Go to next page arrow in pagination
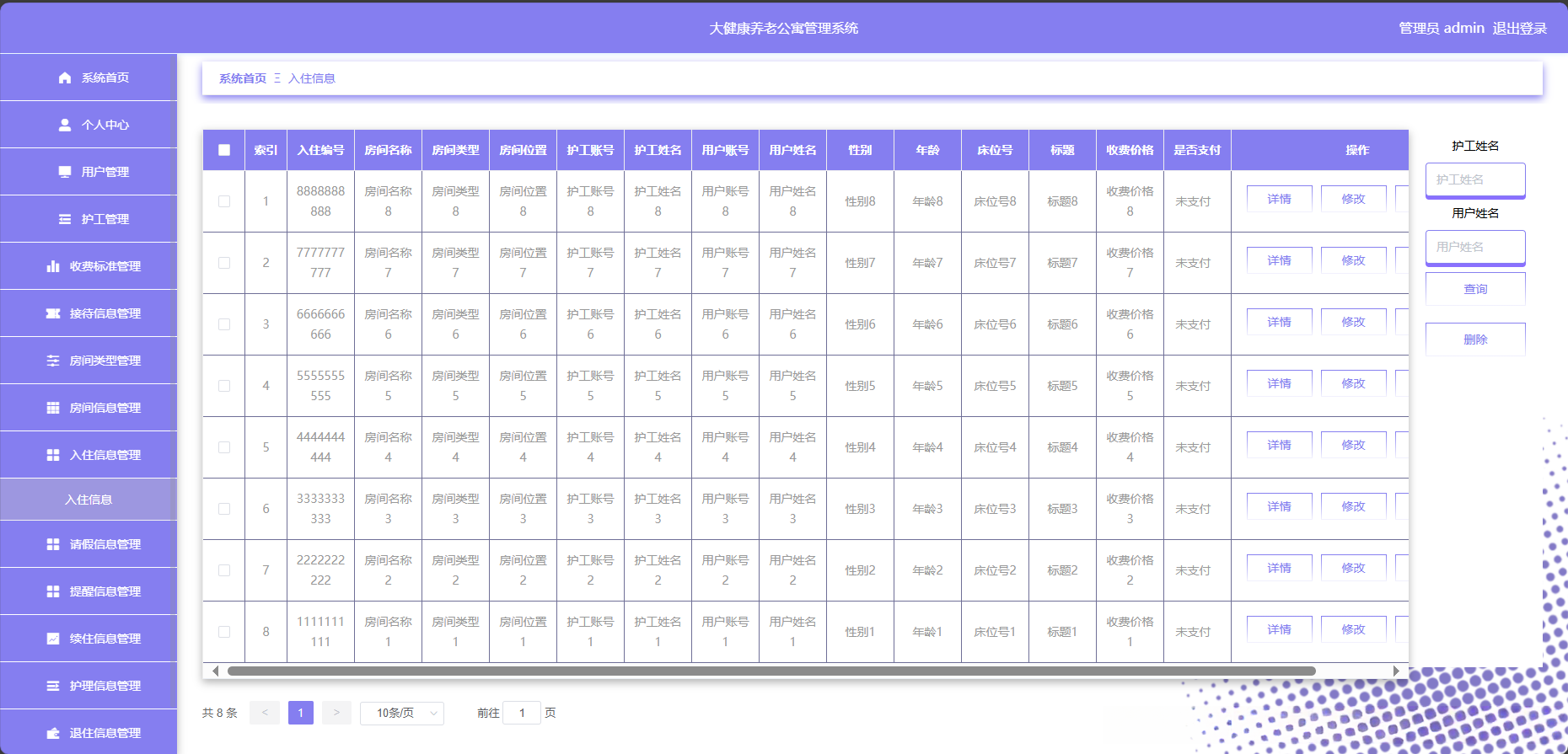The image size is (1568, 754). pos(336,713)
